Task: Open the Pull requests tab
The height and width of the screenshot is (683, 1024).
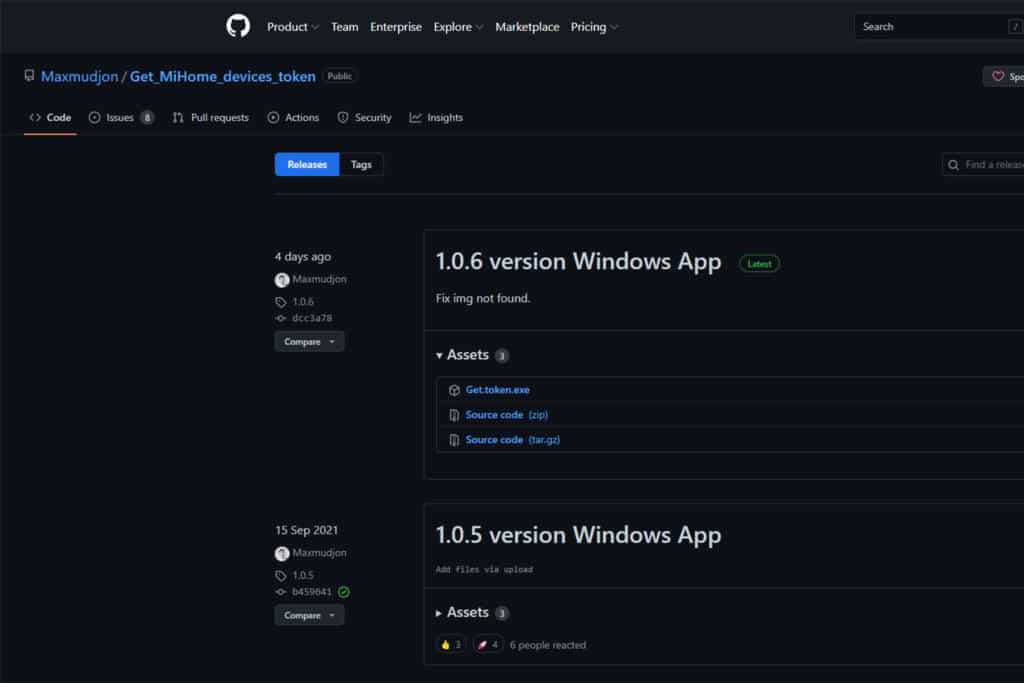Action: click(x=210, y=118)
